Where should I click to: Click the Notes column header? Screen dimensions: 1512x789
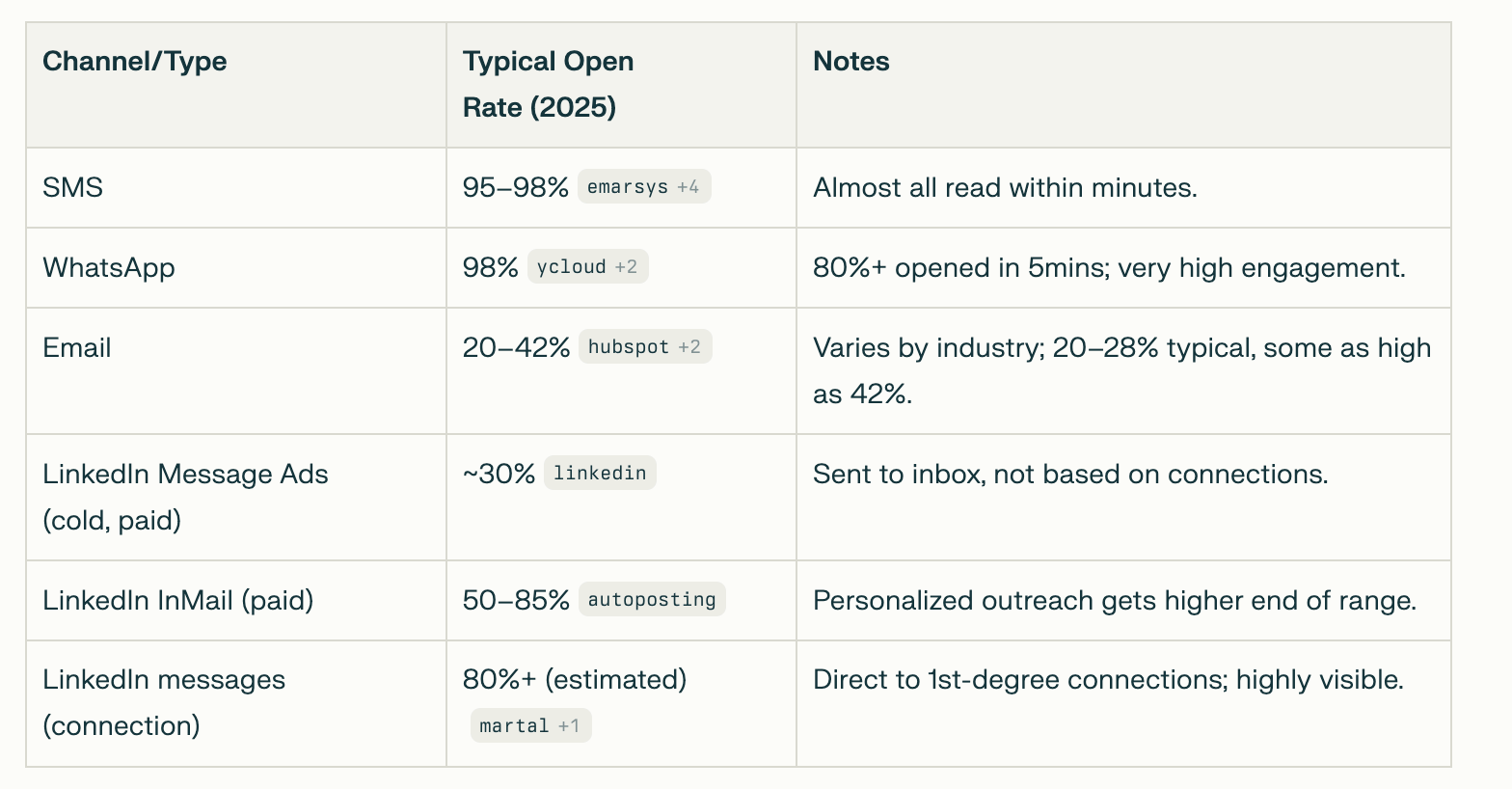click(x=851, y=62)
